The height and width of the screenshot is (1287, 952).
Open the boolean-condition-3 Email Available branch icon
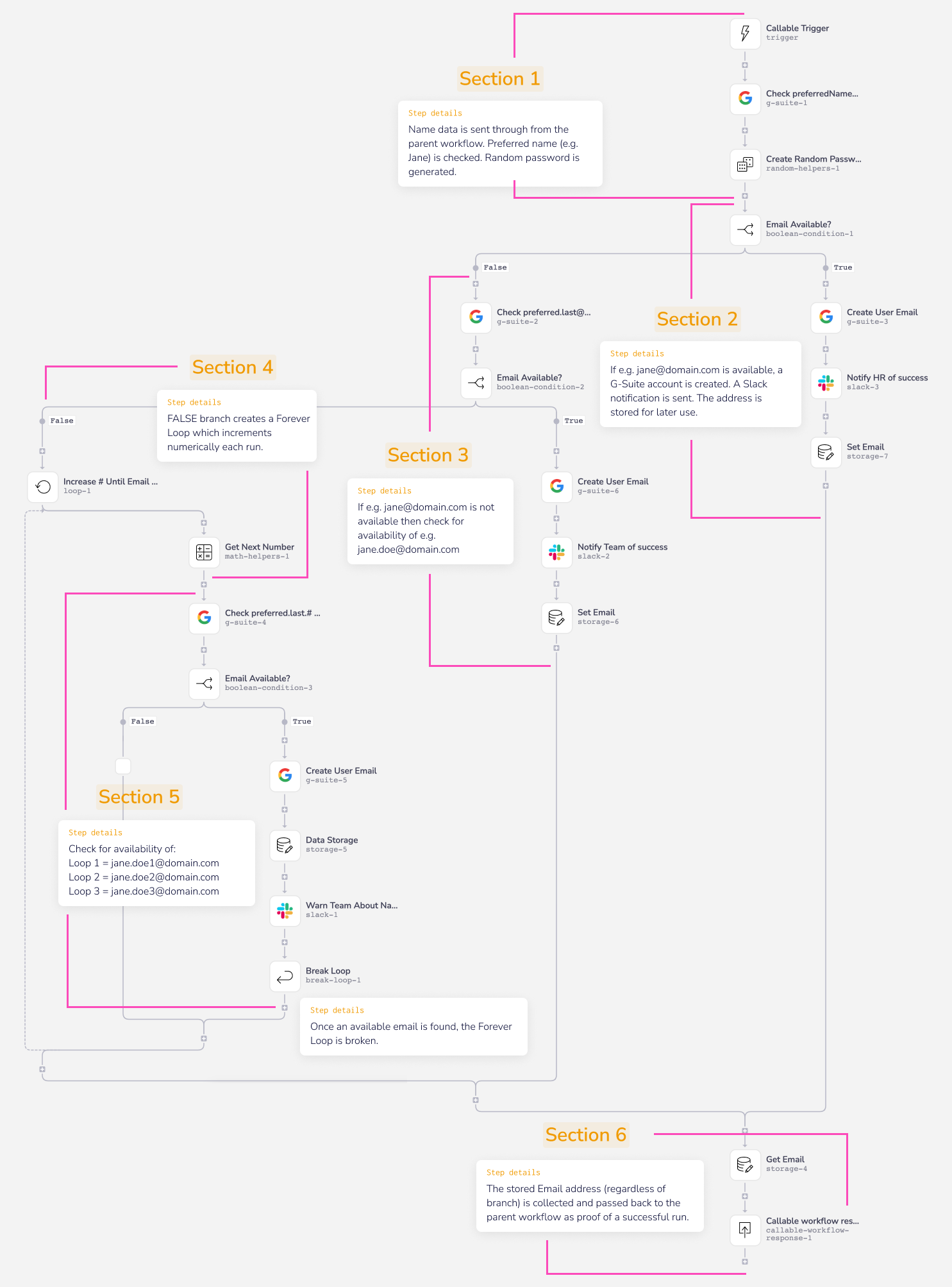tap(204, 684)
